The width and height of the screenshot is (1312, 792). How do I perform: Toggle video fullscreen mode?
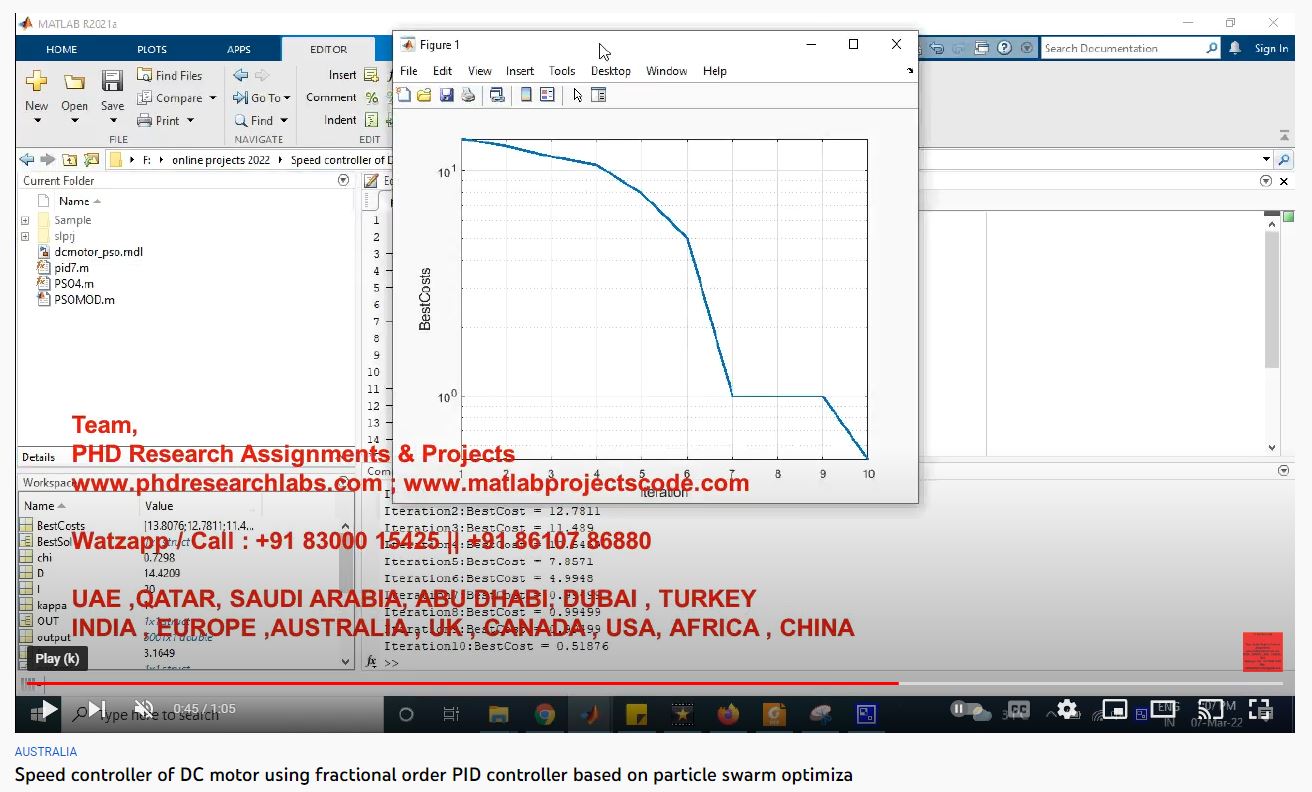pyautogui.click(x=1262, y=710)
